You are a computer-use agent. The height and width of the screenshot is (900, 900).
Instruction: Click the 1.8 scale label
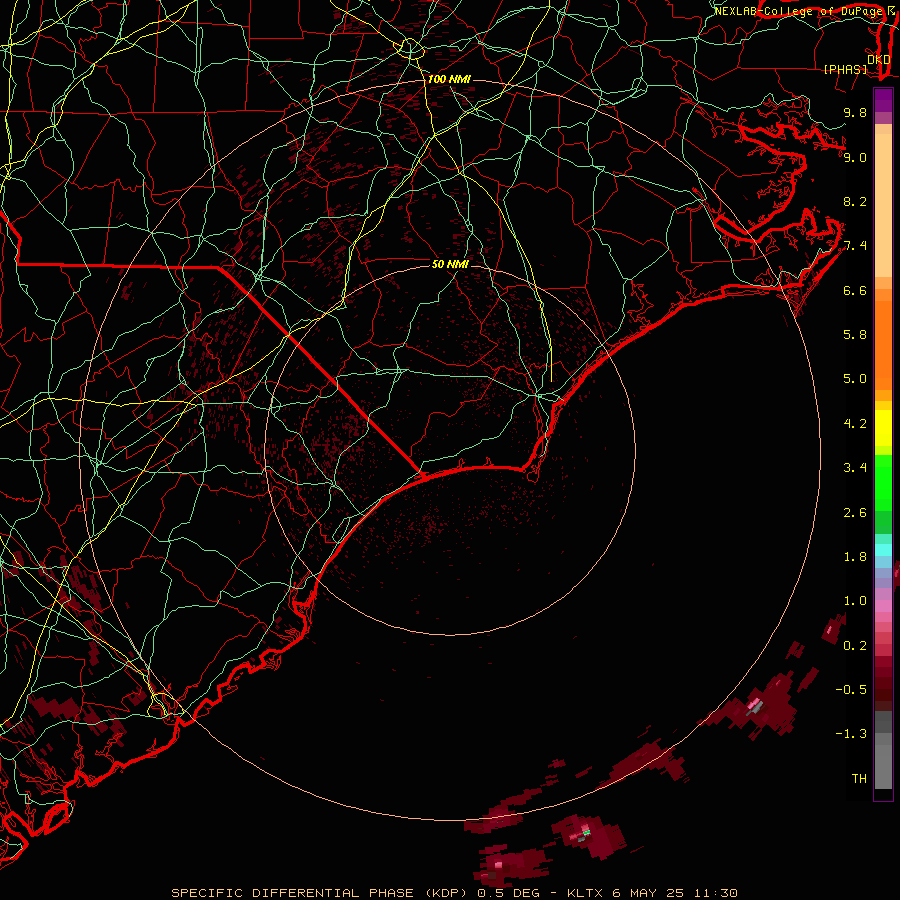(855, 557)
